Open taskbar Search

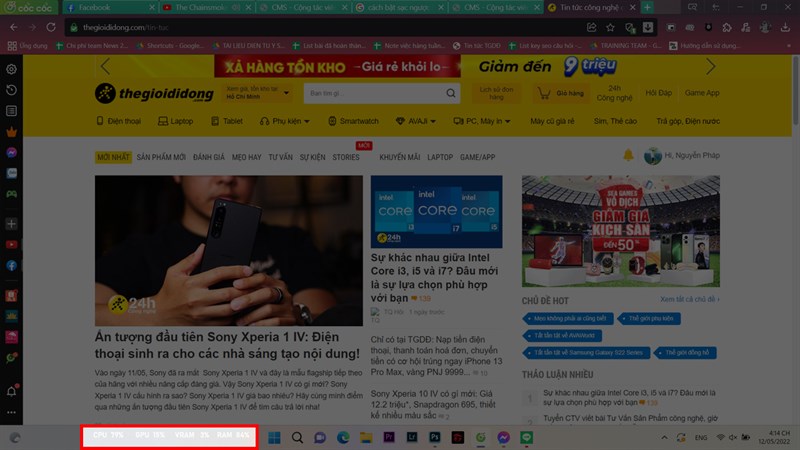tap(297, 438)
